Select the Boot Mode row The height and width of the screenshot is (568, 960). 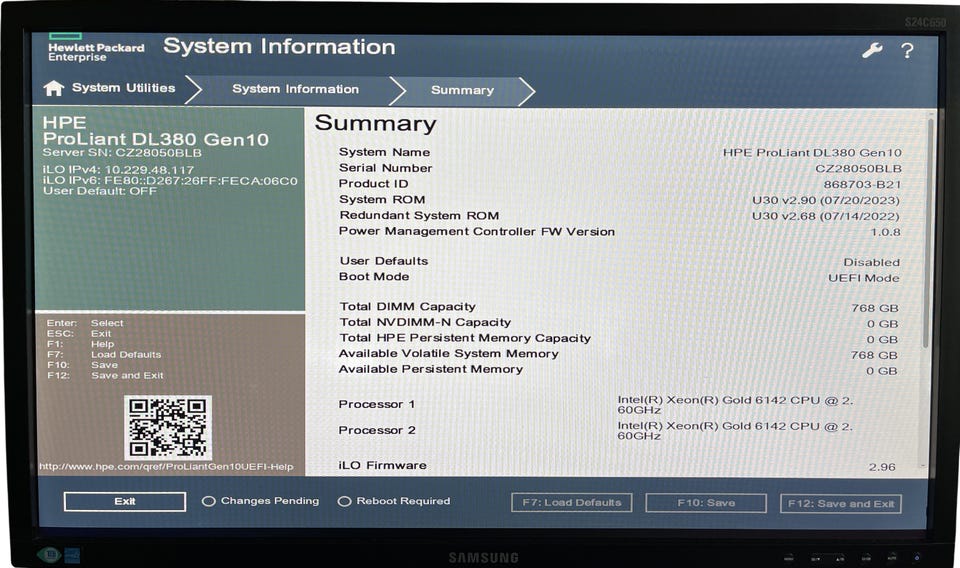[x=618, y=277]
